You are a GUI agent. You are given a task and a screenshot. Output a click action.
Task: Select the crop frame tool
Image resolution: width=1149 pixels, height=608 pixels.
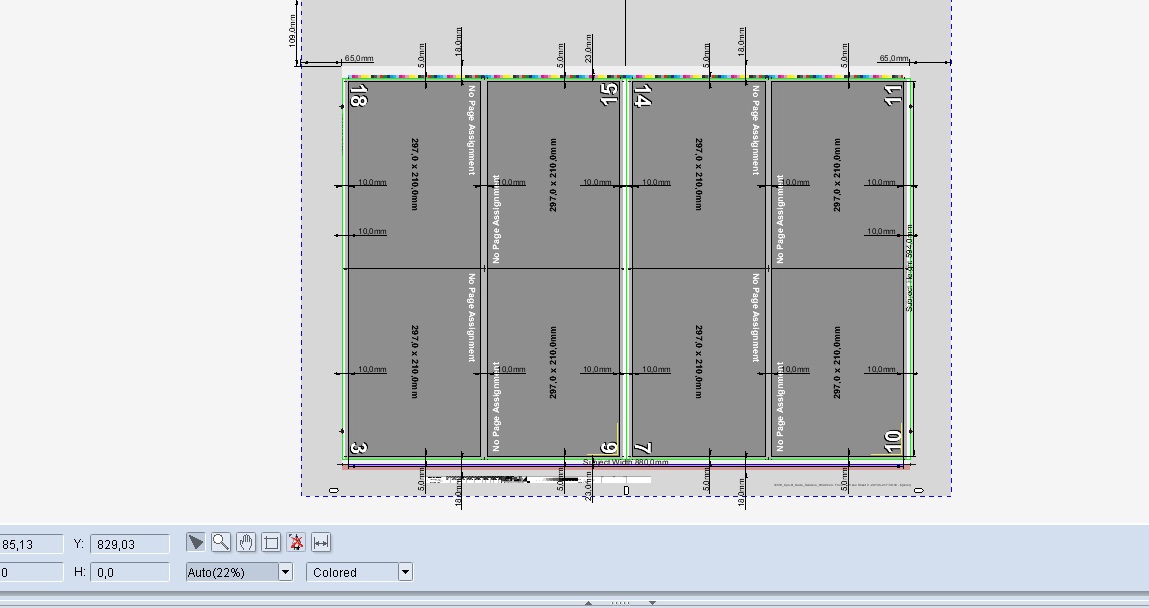tap(270, 542)
